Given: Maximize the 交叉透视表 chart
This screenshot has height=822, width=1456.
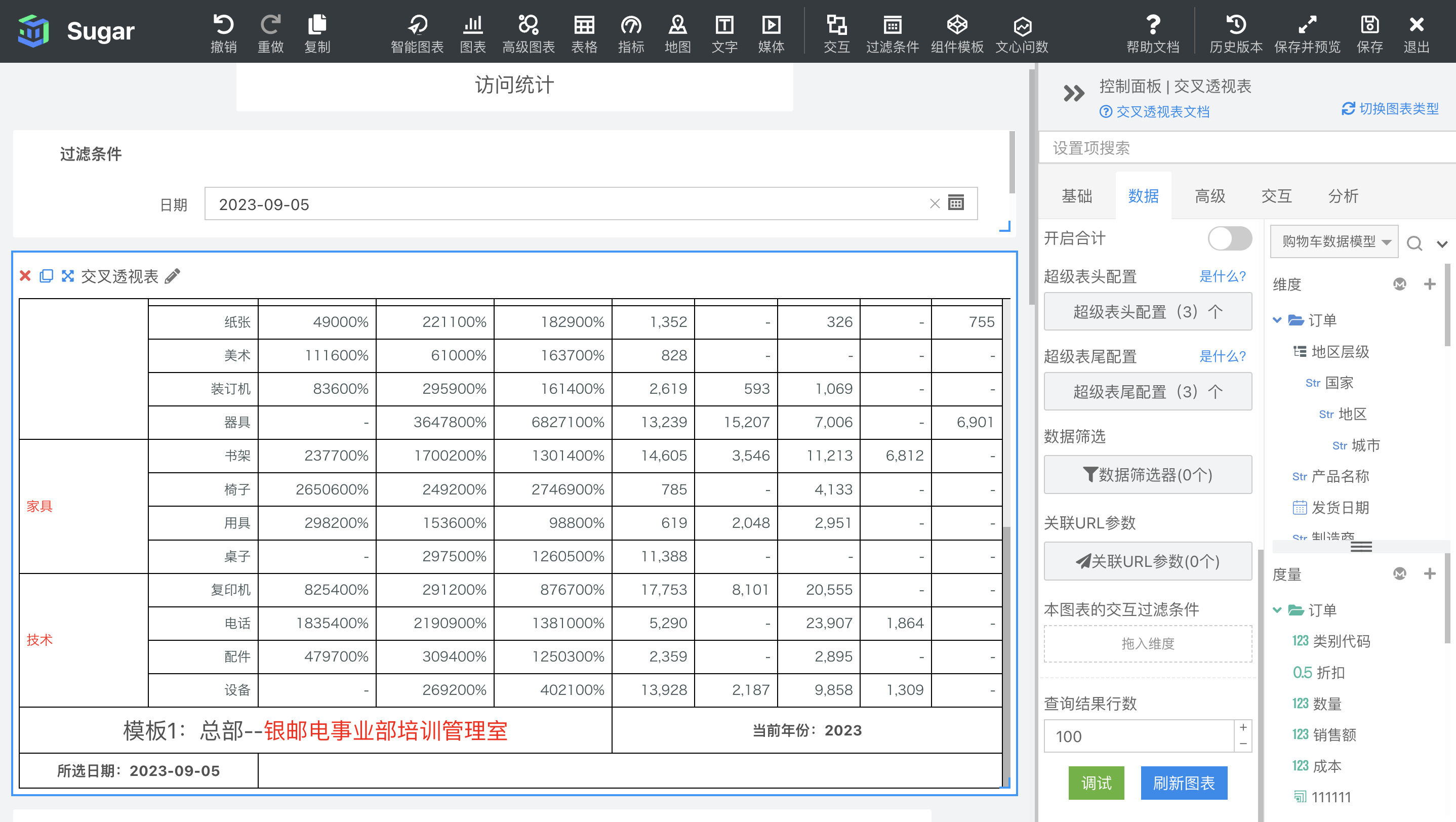Looking at the screenshot, I should (x=68, y=276).
